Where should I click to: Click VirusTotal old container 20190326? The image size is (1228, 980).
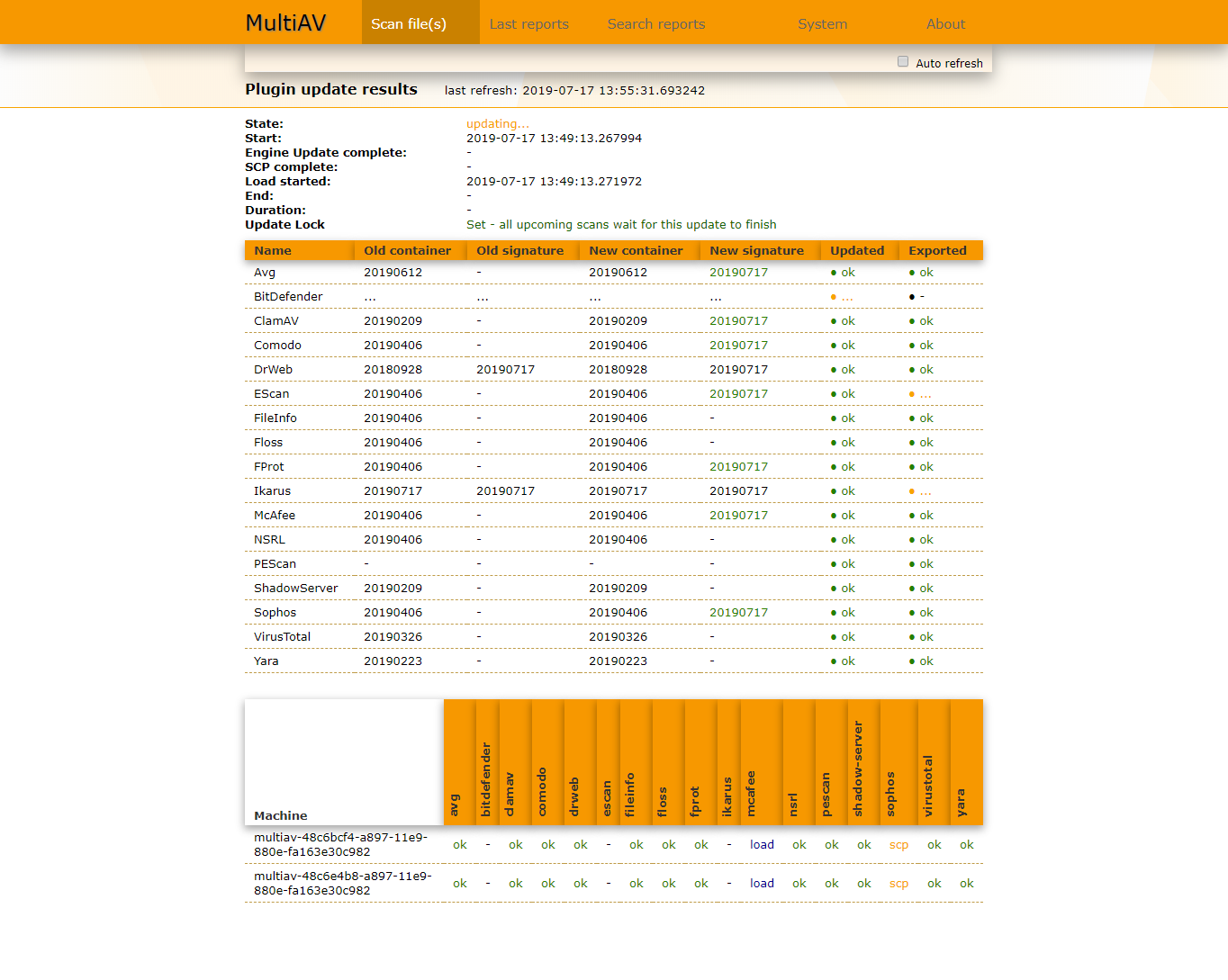tap(393, 637)
